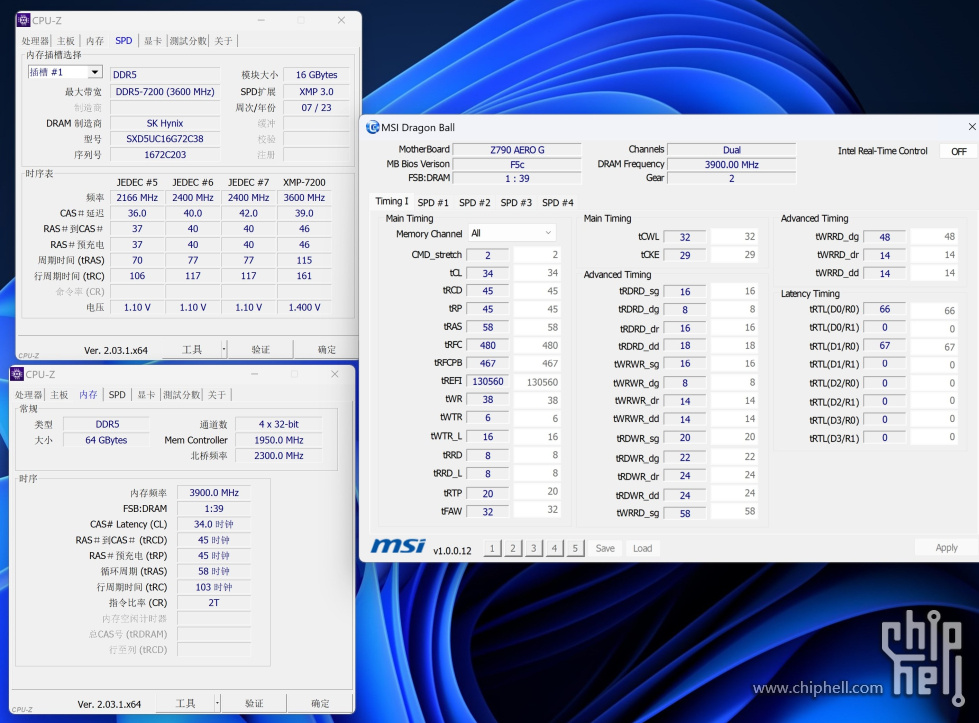
Task: Click 确定 button in bottom CPU-Z window
Action: click(x=320, y=703)
